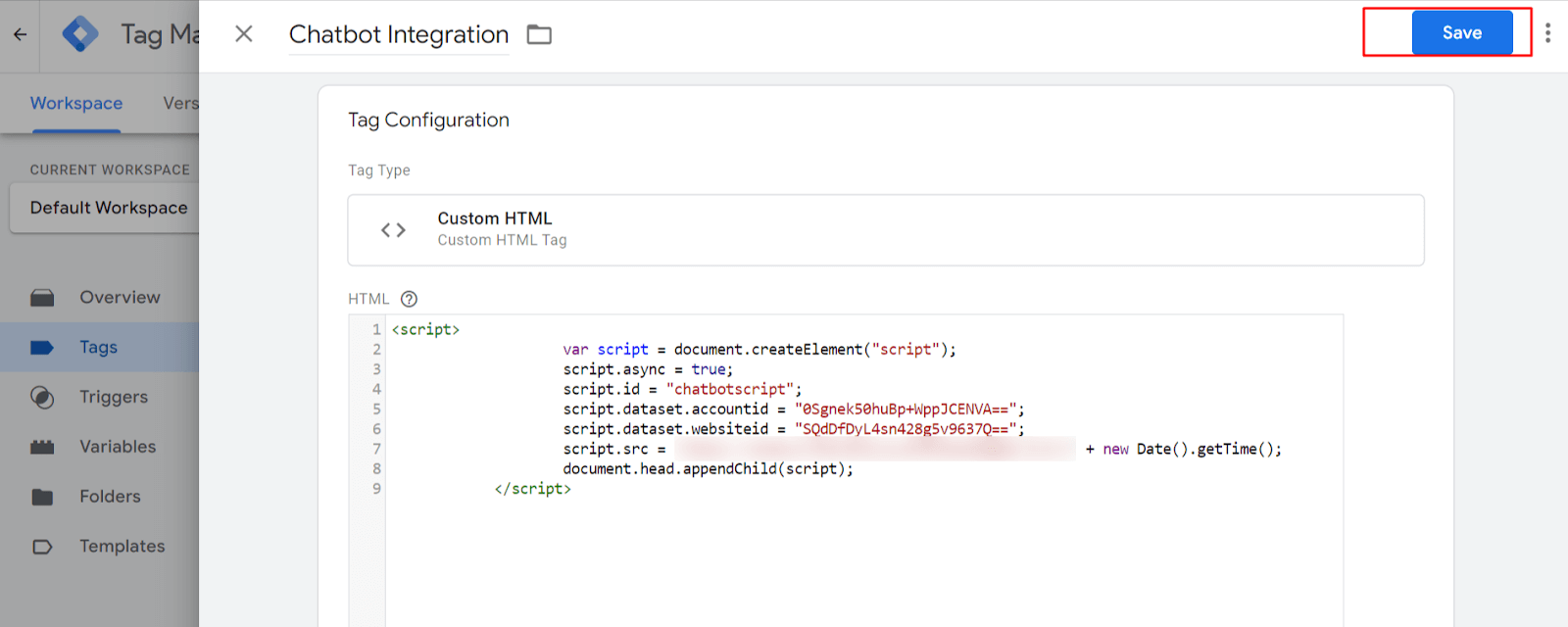Click the Tags label icon
The height and width of the screenshot is (627, 1568).
point(42,348)
